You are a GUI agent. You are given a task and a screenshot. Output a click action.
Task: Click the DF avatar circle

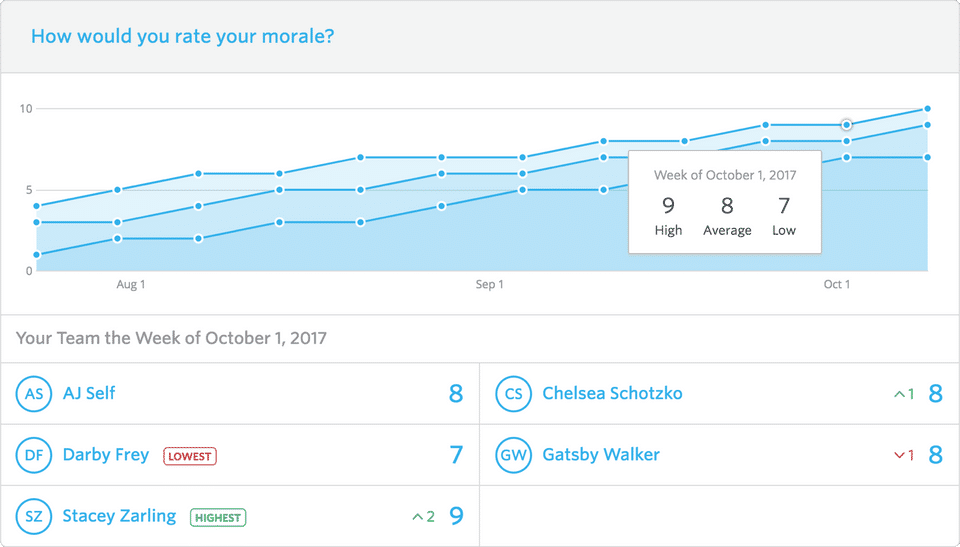[34, 455]
